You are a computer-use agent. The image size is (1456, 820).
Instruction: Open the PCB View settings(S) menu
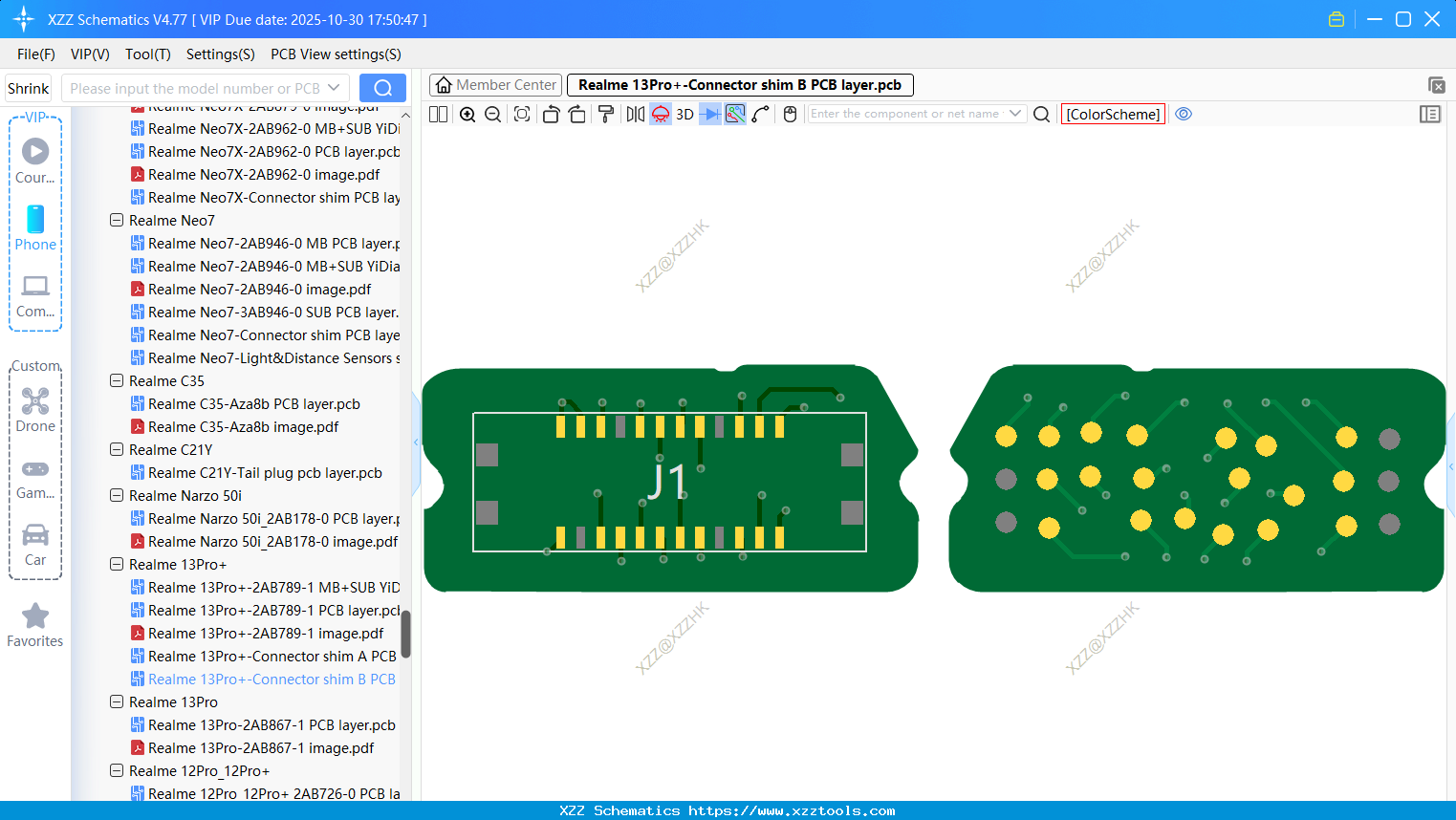(x=336, y=54)
